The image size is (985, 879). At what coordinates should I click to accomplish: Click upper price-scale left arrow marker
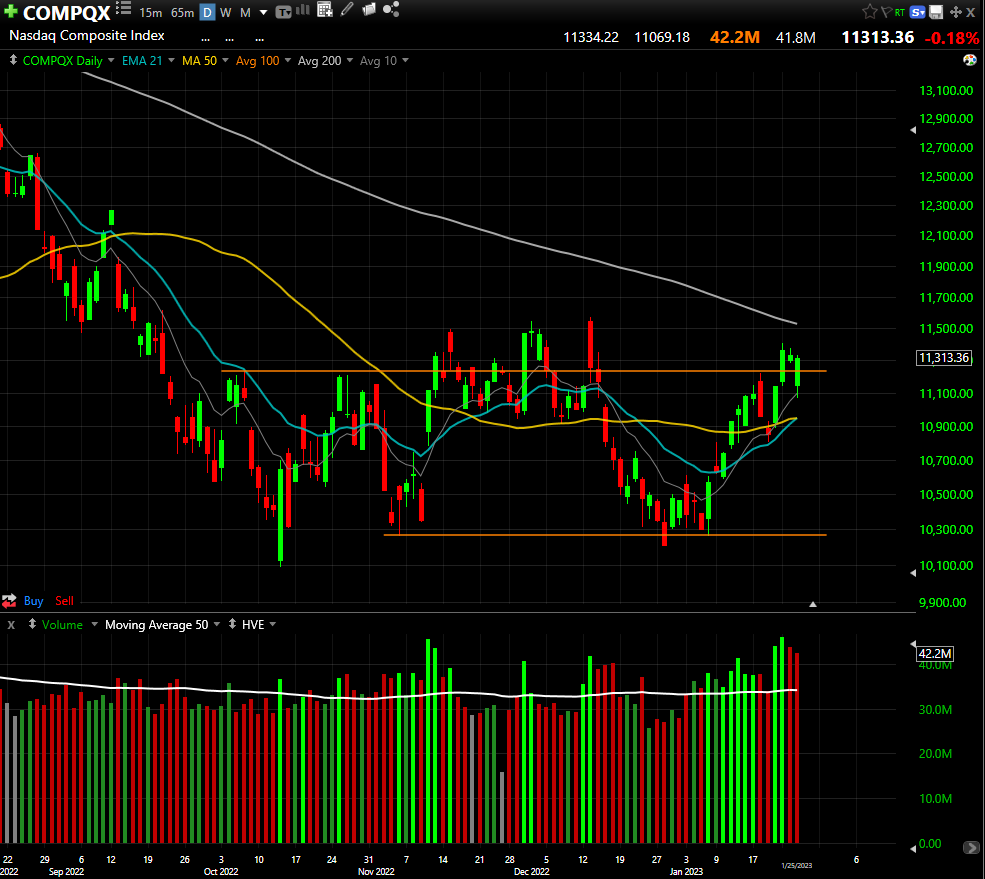[913, 130]
